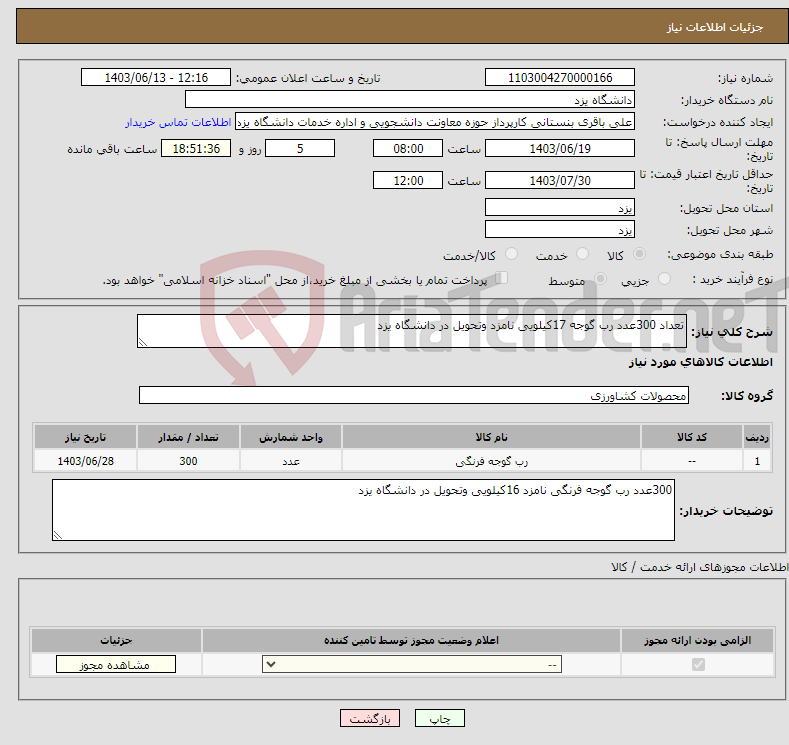Viewport: 789px width, 745px height.
Task: Click the resize handle of توضیحات خریدار box
Action: click(58, 535)
